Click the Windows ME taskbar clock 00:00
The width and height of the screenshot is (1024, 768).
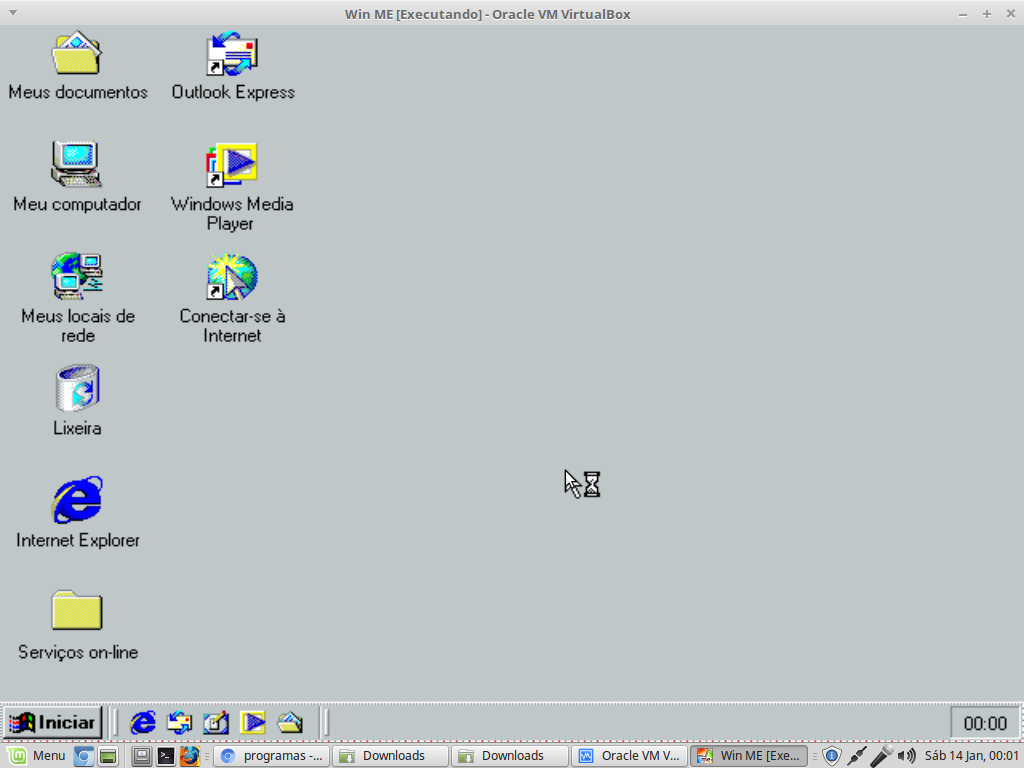point(985,723)
